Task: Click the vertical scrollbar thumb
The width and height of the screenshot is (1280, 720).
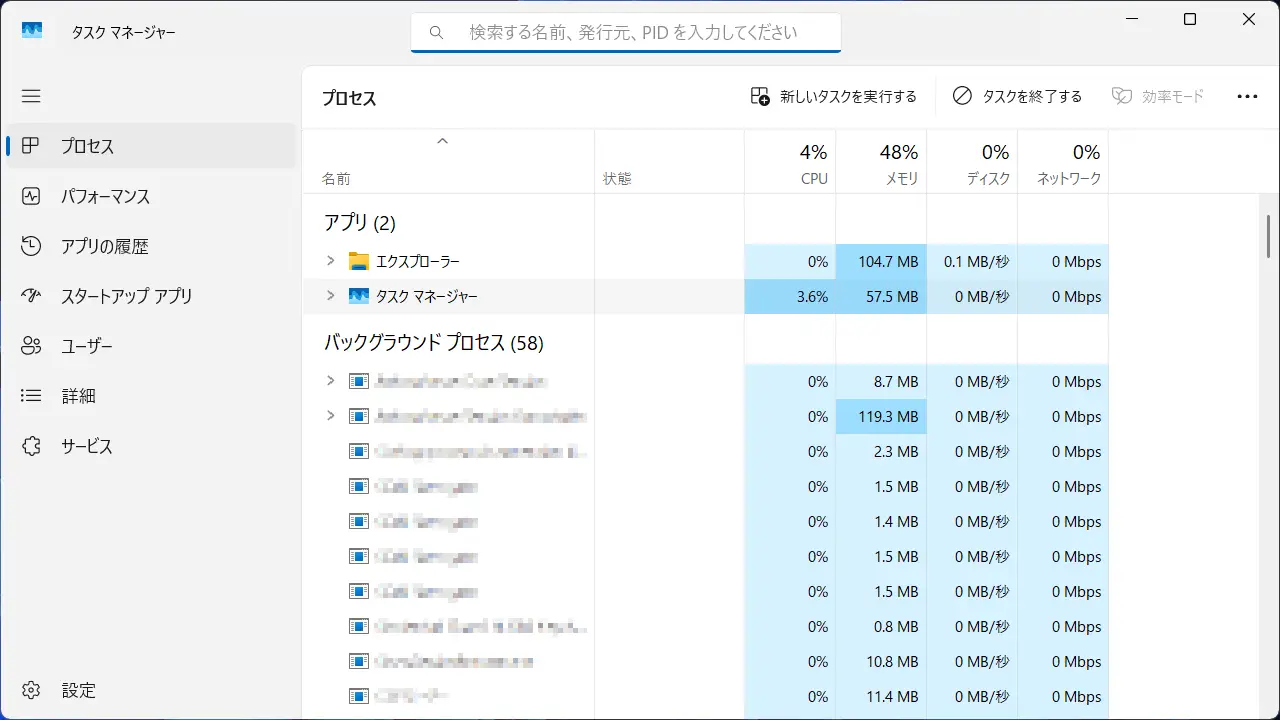Action: pos(1269,236)
